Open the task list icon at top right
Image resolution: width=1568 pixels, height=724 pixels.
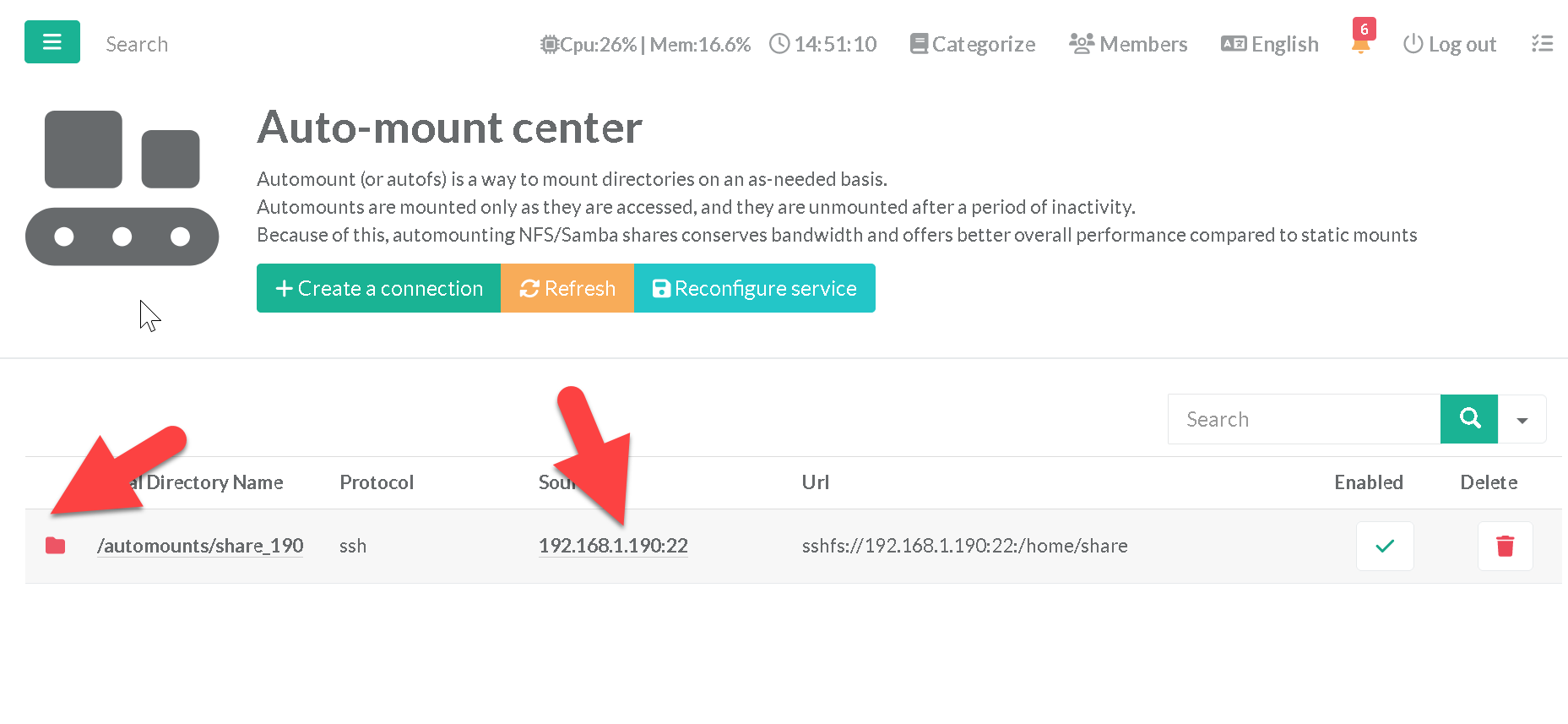tap(1542, 44)
